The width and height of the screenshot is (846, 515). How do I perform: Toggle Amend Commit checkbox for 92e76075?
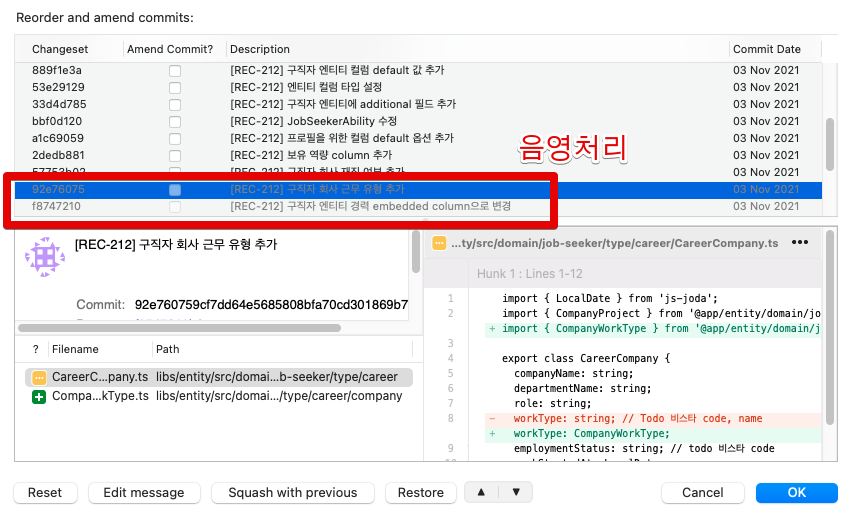pos(175,190)
